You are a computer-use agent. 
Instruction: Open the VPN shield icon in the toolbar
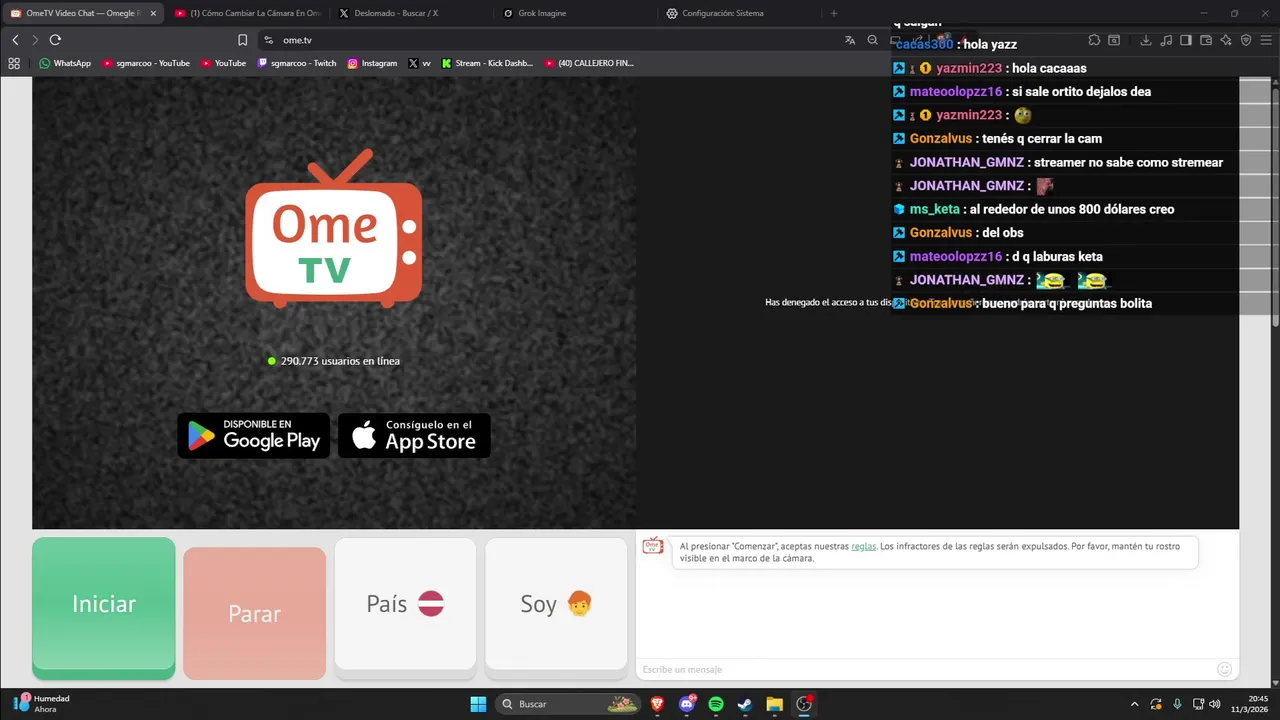pos(1246,40)
